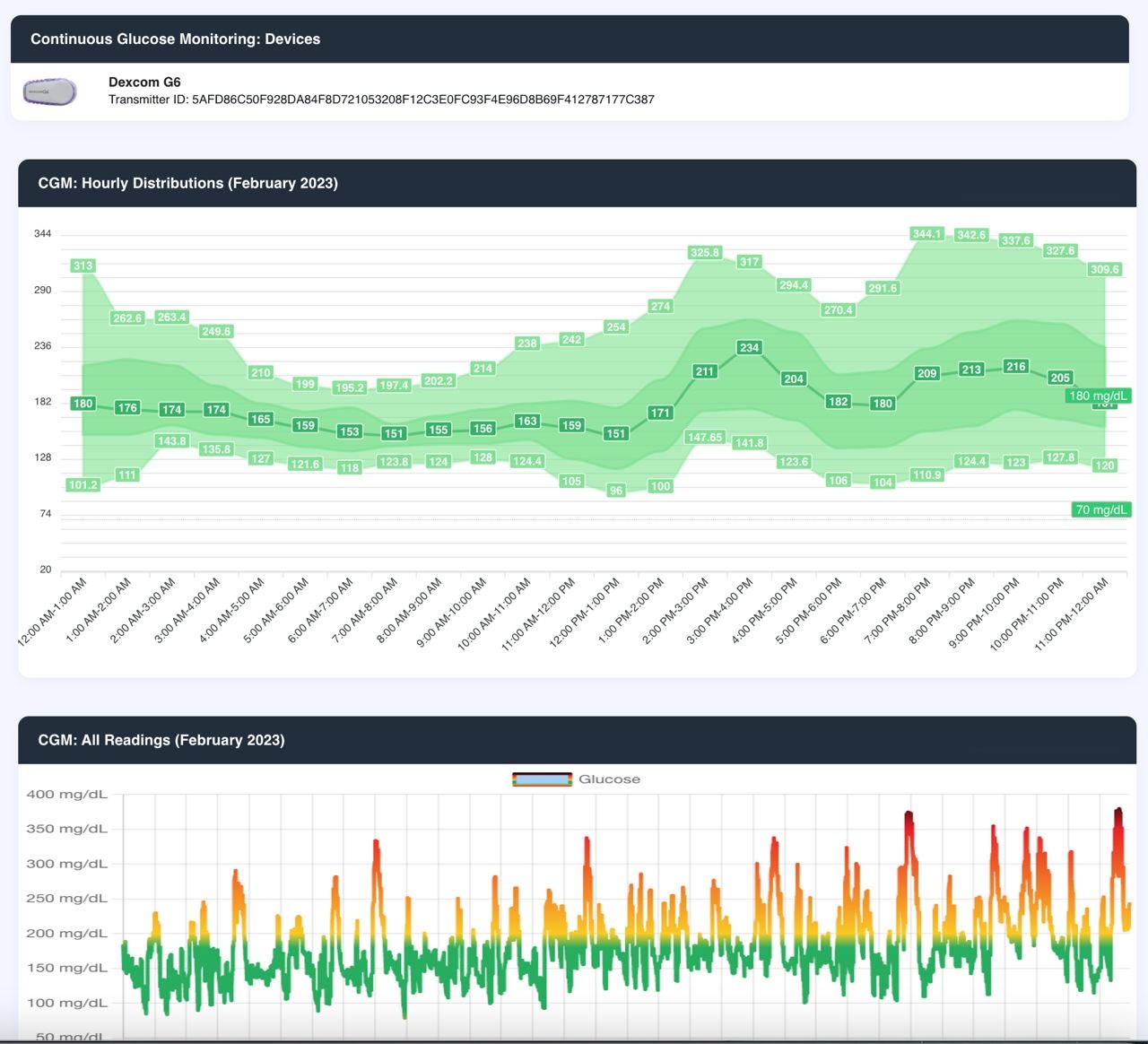Click the 12:00 AM-1:00 AM axis label
This screenshot has height=1044, width=1148.
[x=53, y=613]
